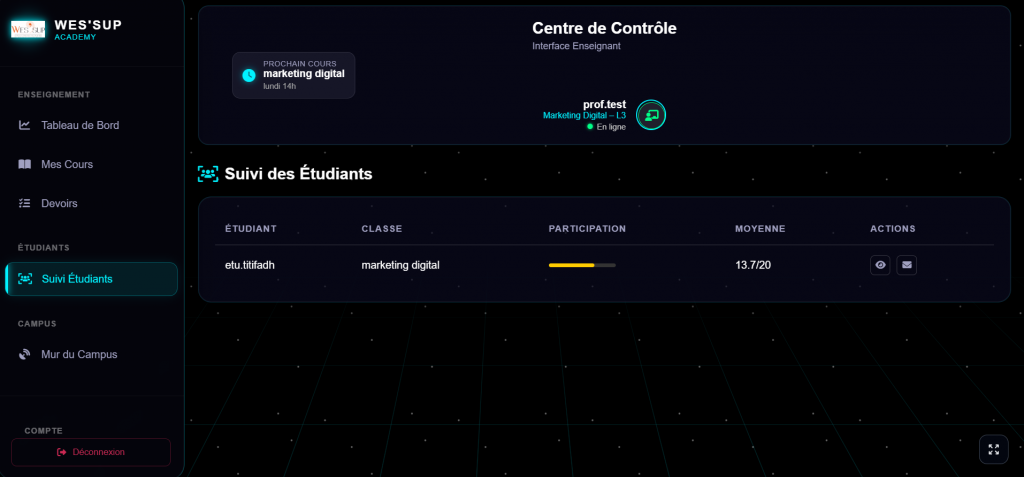View etu.titifadh details with eye icon
Image resolution: width=1024 pixels, height=477 pixels.
click(x=880, y=265)
